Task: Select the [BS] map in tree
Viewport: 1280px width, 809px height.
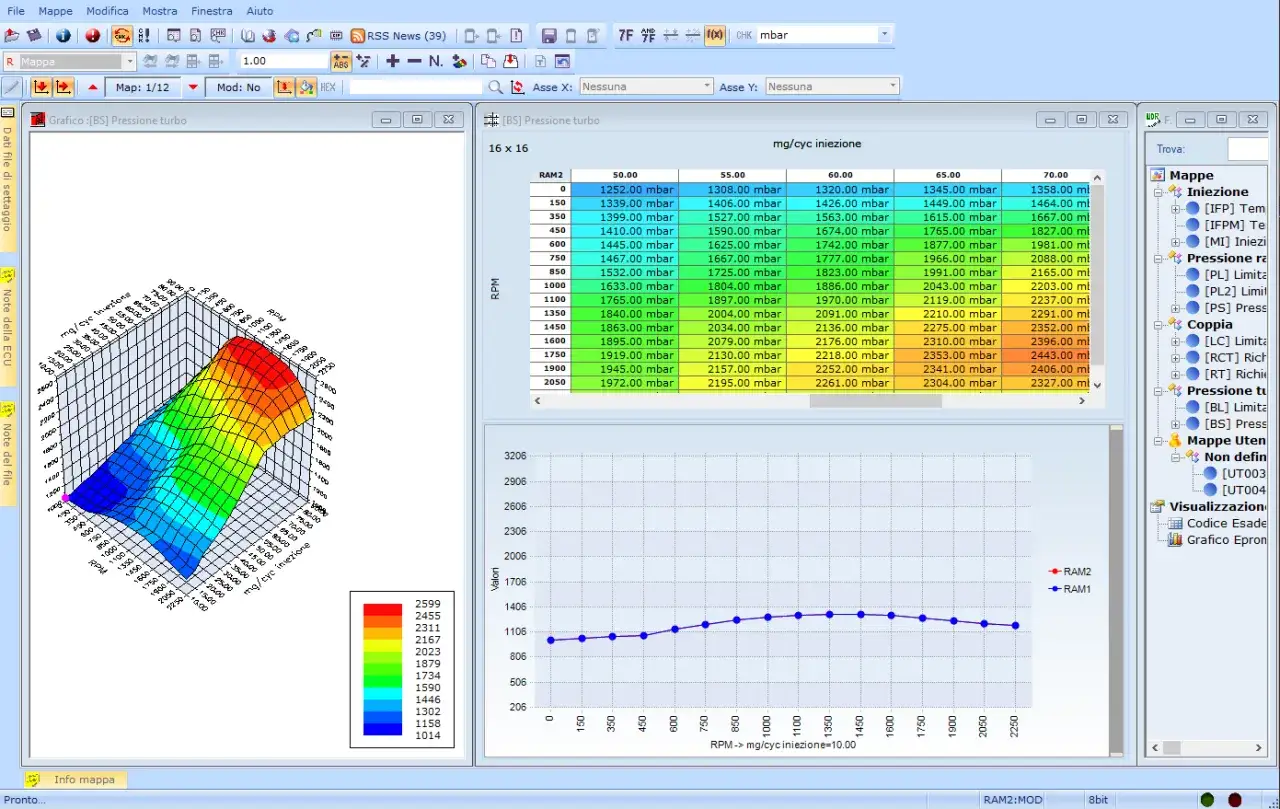Action: pos(1235,424)
